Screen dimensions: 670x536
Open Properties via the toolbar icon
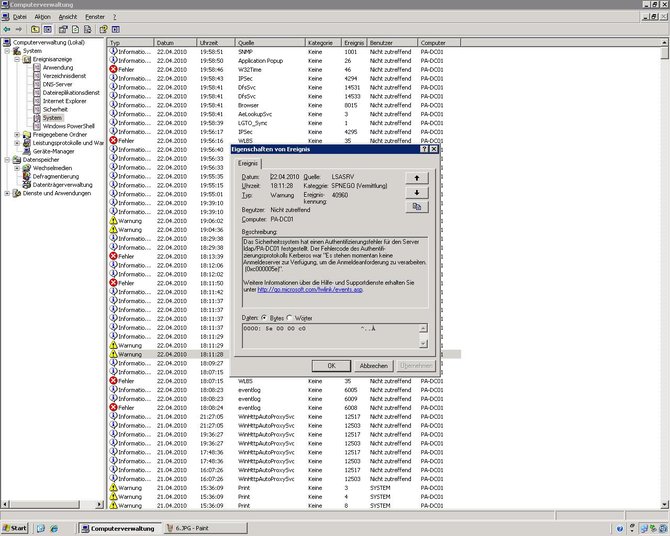pos(63,29)
